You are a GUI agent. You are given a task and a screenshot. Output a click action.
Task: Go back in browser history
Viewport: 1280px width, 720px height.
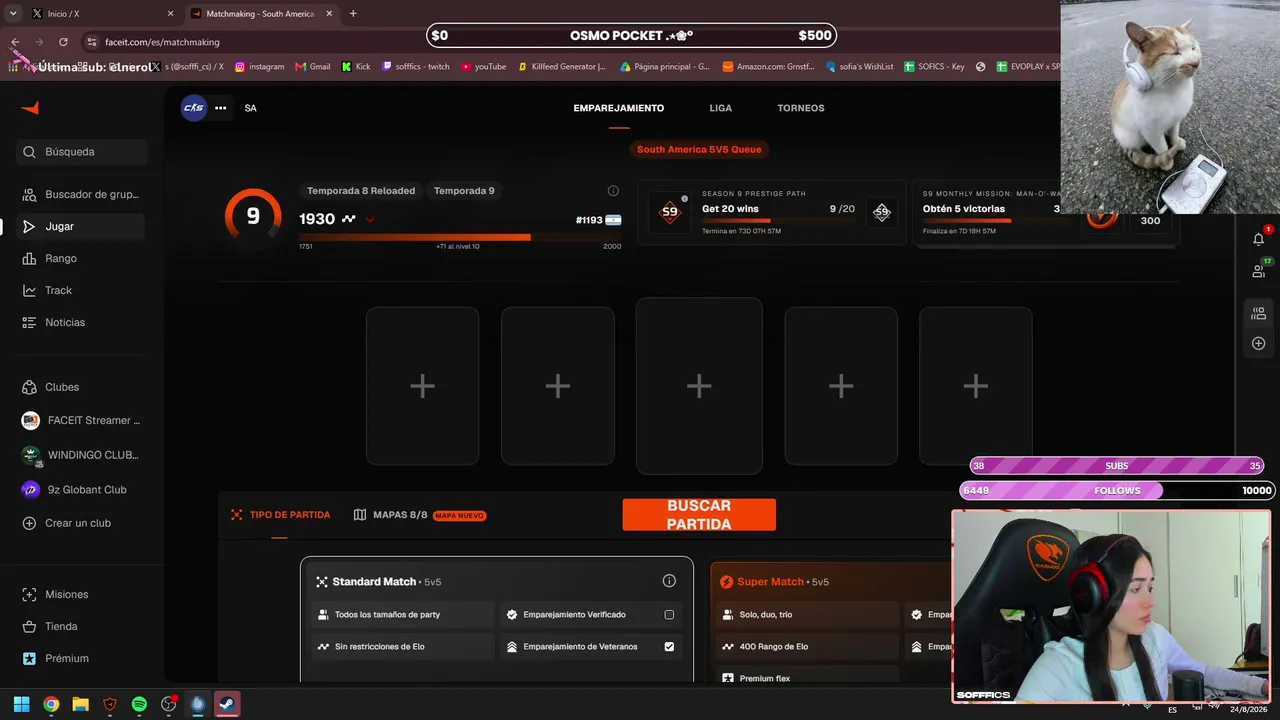[15, 42]
